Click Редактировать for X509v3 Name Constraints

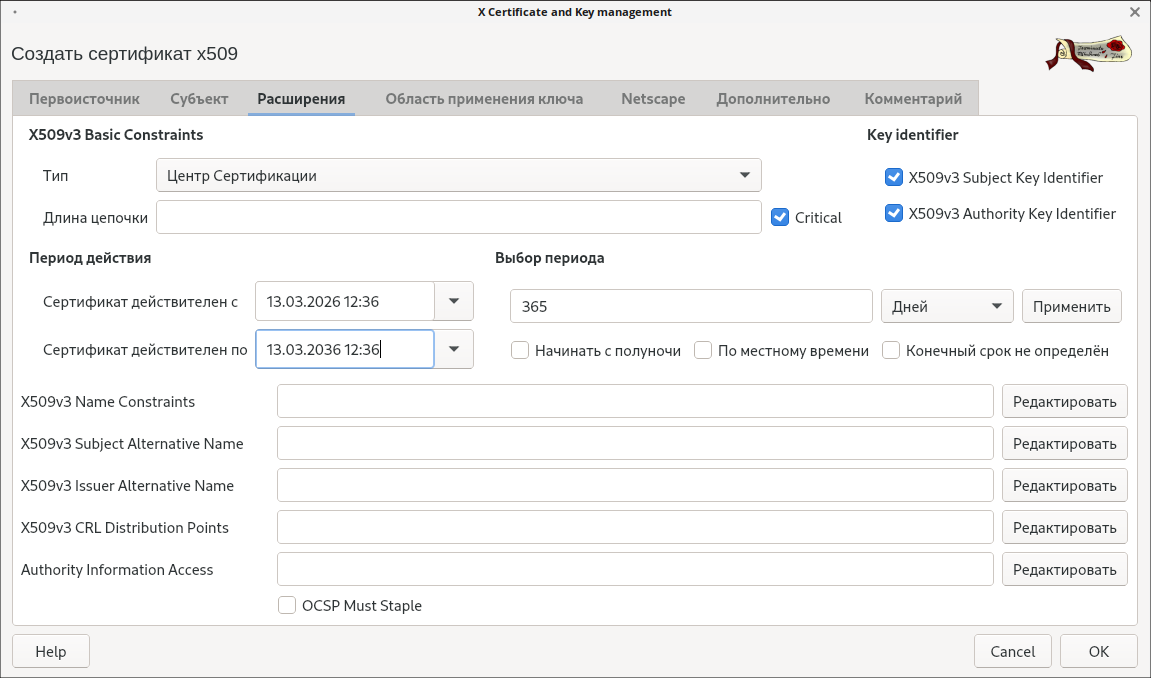(x=1064, y=401)
